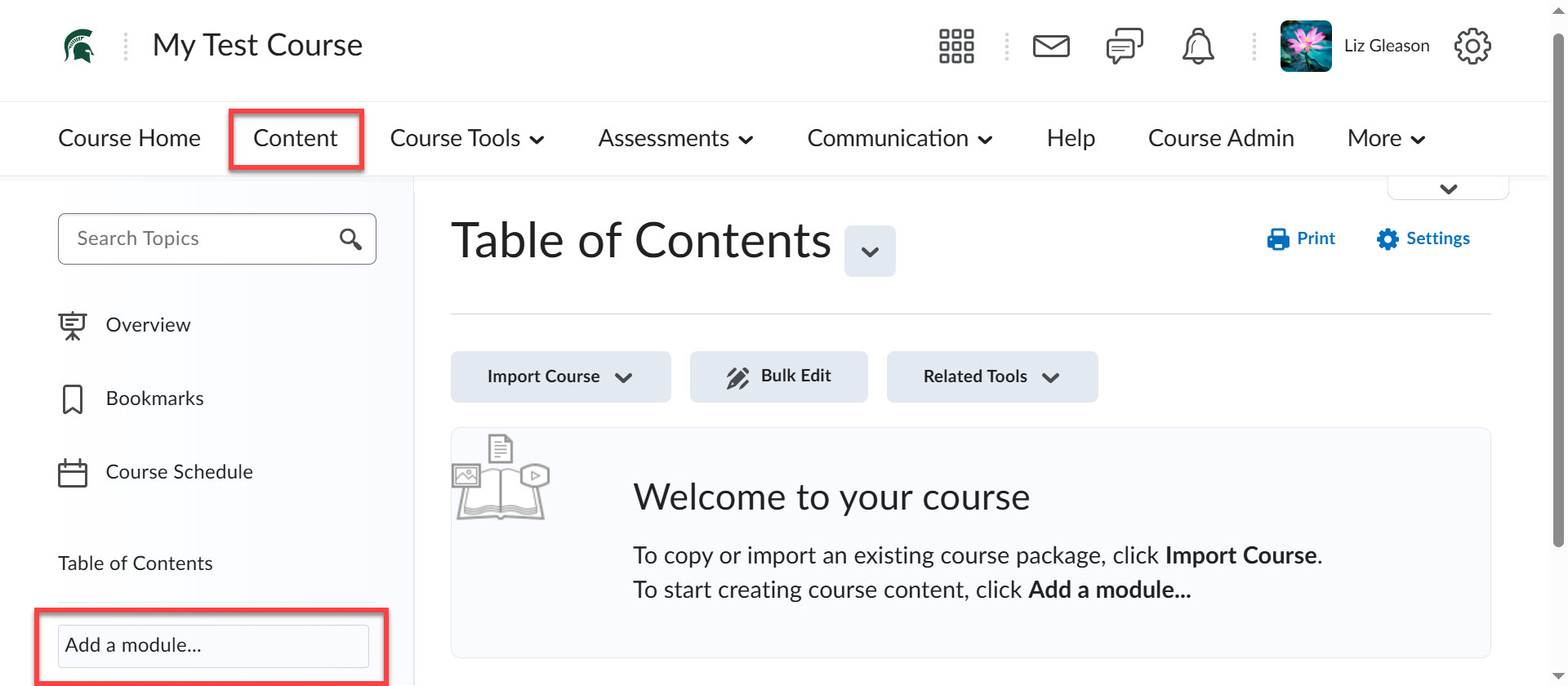Open the admin tools gear icon
Viewport: 1568px width, 686px height.
pyautogui.click(x=1472, y=47)
